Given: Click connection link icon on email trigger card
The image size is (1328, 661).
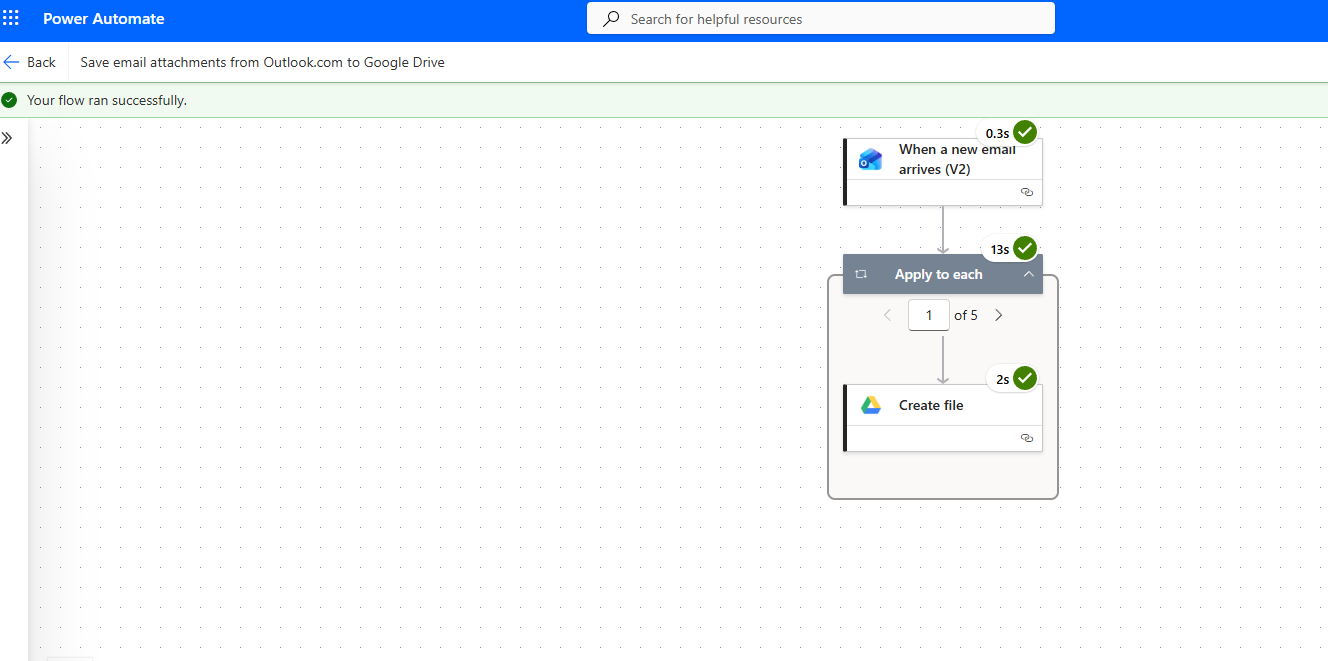Looking at the screenshot, I should 1026,192.
